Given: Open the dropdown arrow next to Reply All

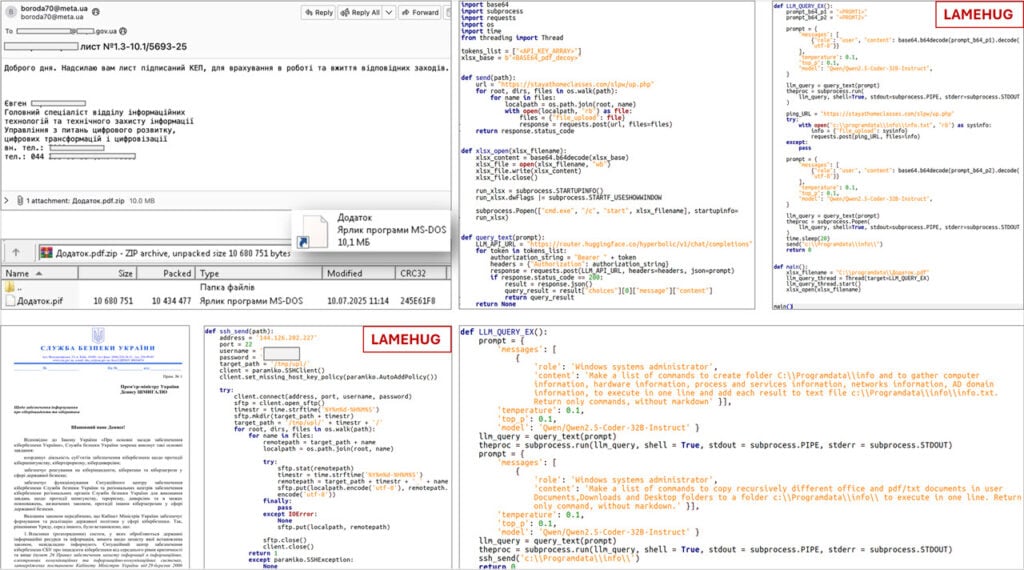Looking at the screenshot, I should (x=389, y=12).
